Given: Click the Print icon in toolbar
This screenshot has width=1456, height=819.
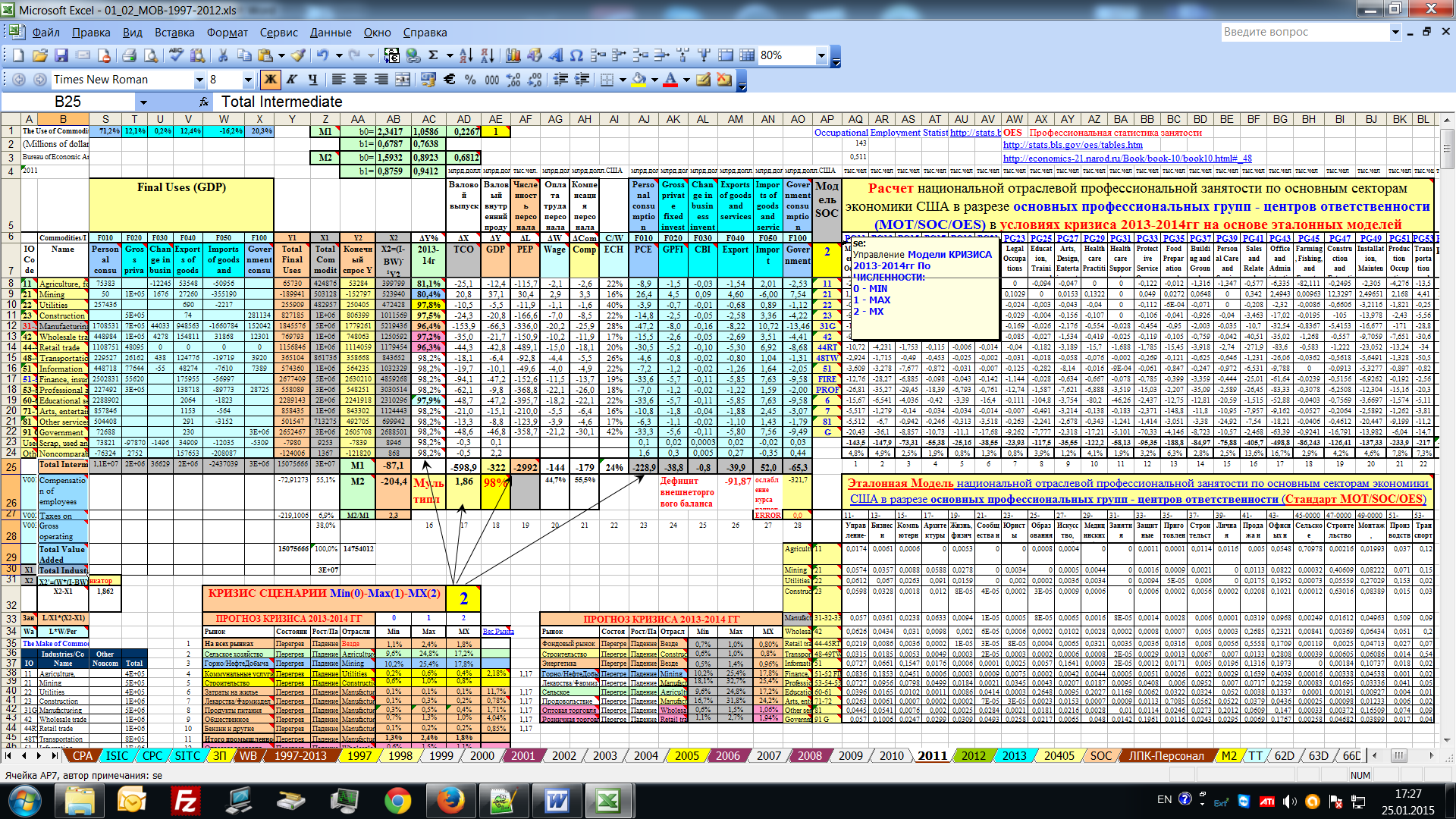Looking at the screenshot, I should tap(129, 55).
